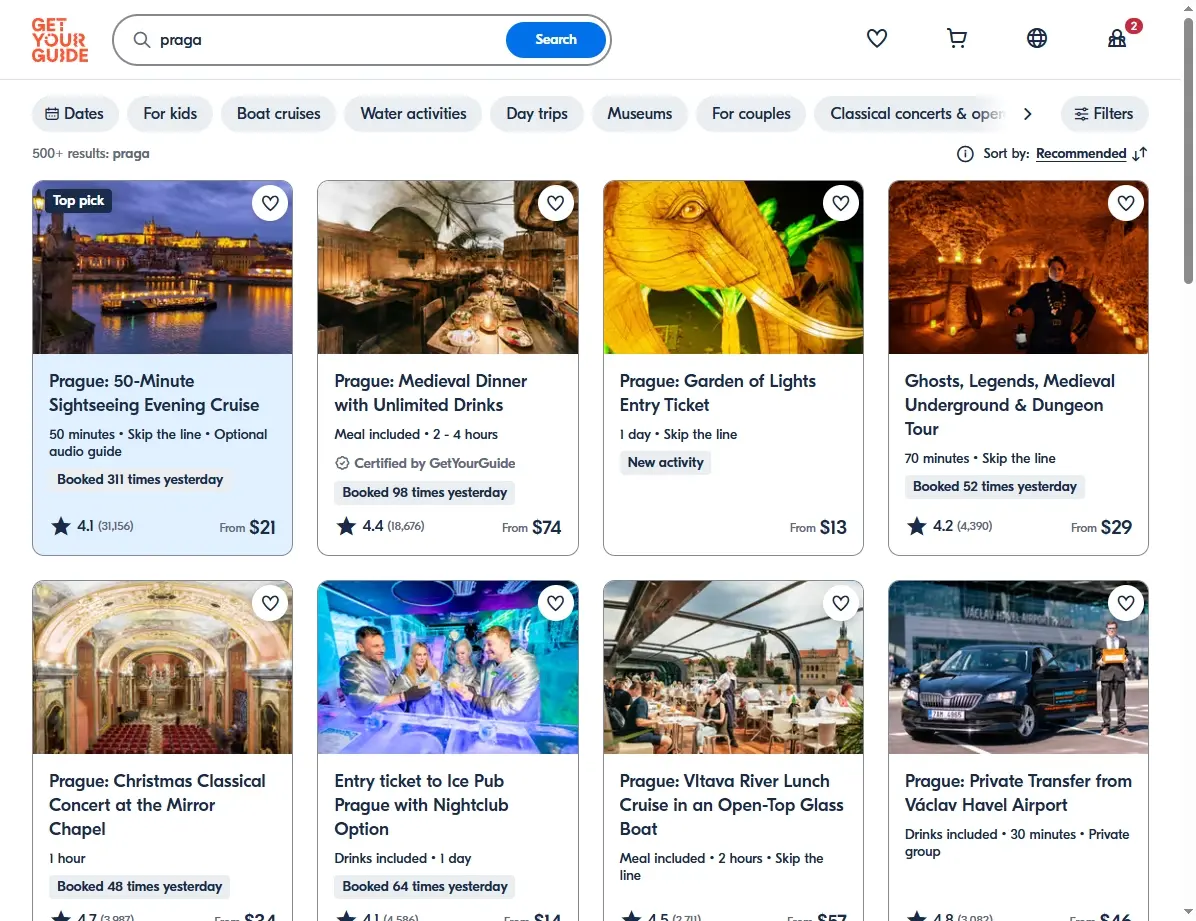Save Vltava River Lunch Cruise to wishlist
Screen dimensions: 1196x921
841,603
